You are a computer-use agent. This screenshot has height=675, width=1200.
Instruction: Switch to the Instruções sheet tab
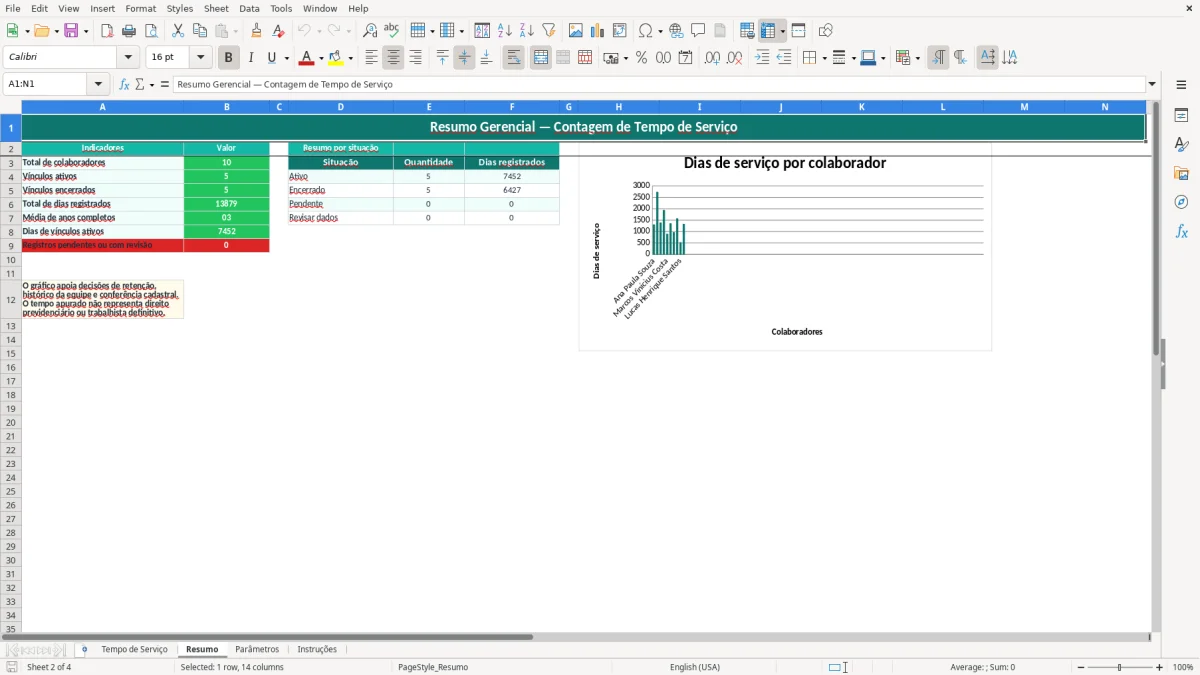pyautogui.click(x=317, y=650)
